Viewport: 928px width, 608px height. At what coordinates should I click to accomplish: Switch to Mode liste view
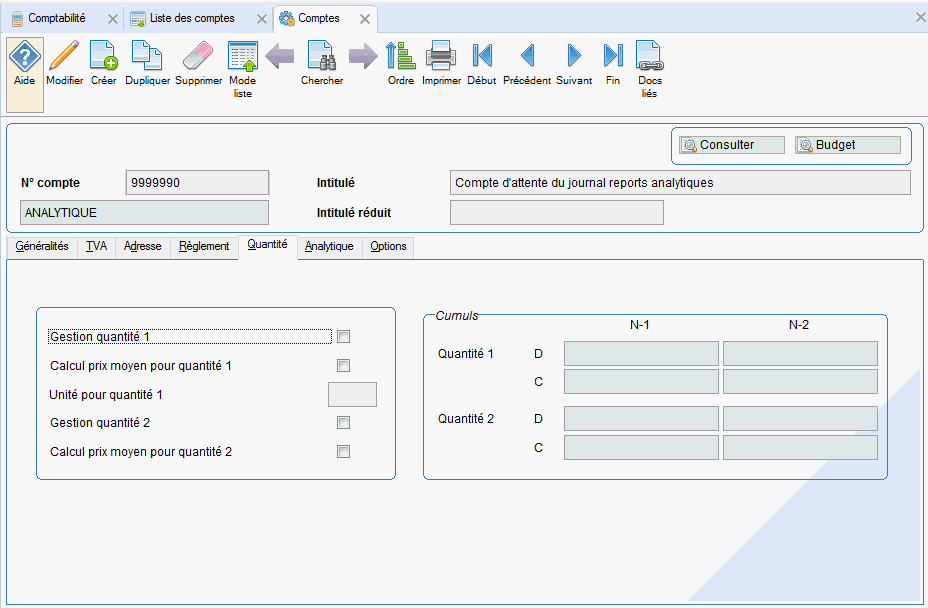(243, 69)
